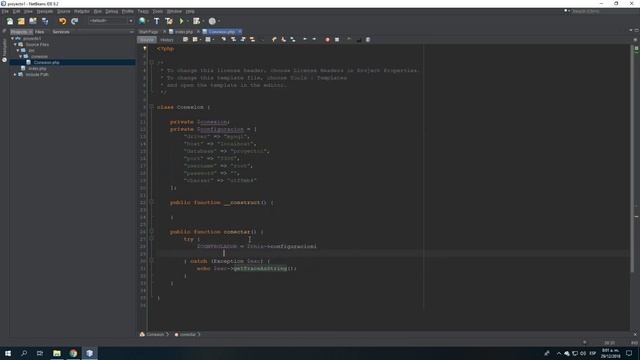Image resolution: width=640 pixels, height=360 pixels.
Task: Click the Find Next Occurrence icon
Action: (x=243, y=40)
